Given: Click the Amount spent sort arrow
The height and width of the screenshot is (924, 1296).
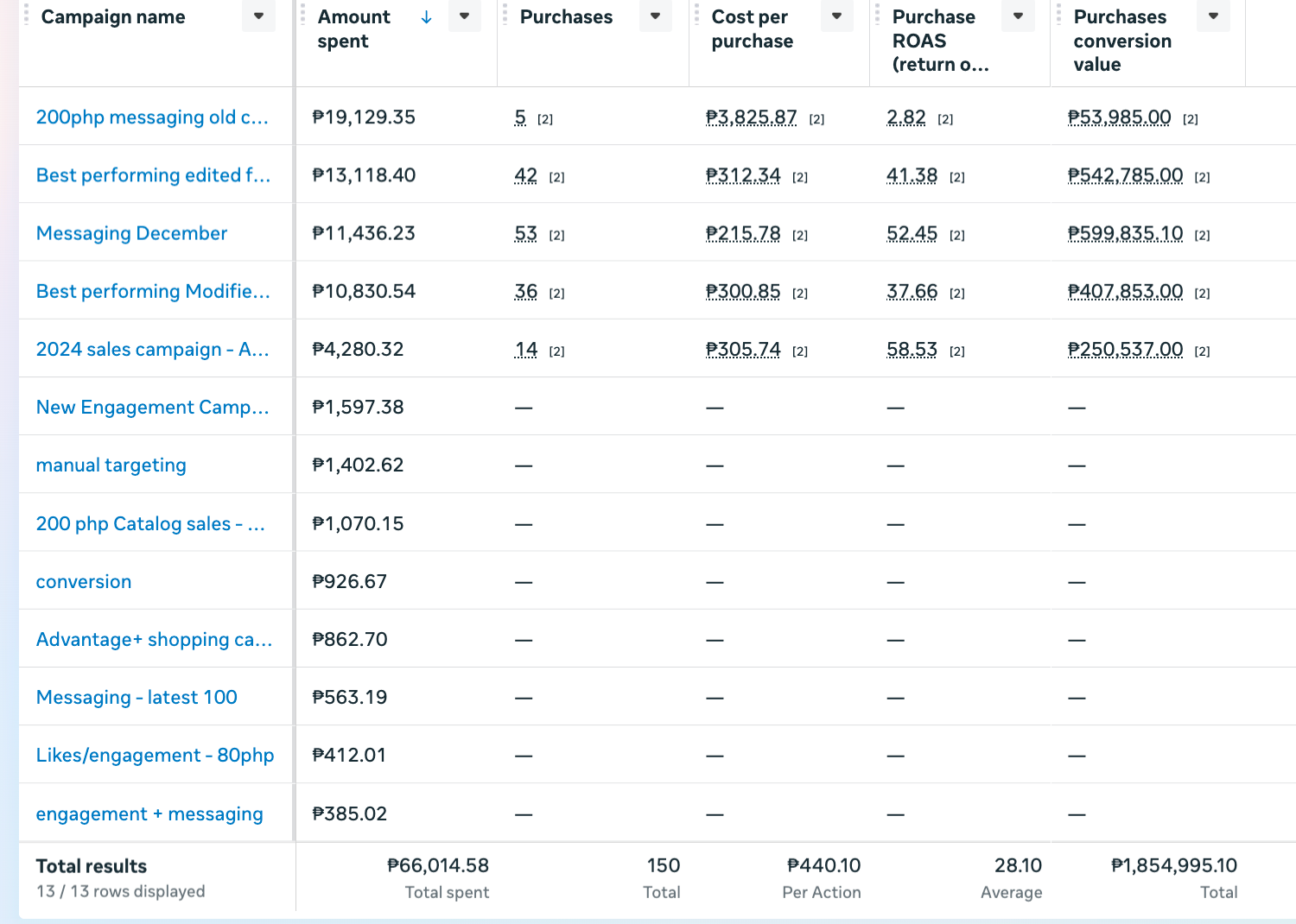Looking at the screenshot, I should coord(426,17).
